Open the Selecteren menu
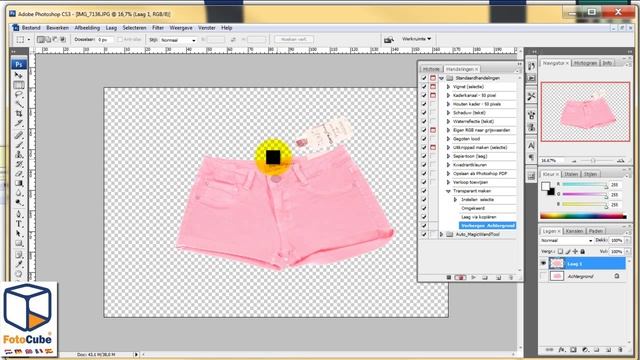The height and width of the screenshot is (360, 640). pos(134,28)
